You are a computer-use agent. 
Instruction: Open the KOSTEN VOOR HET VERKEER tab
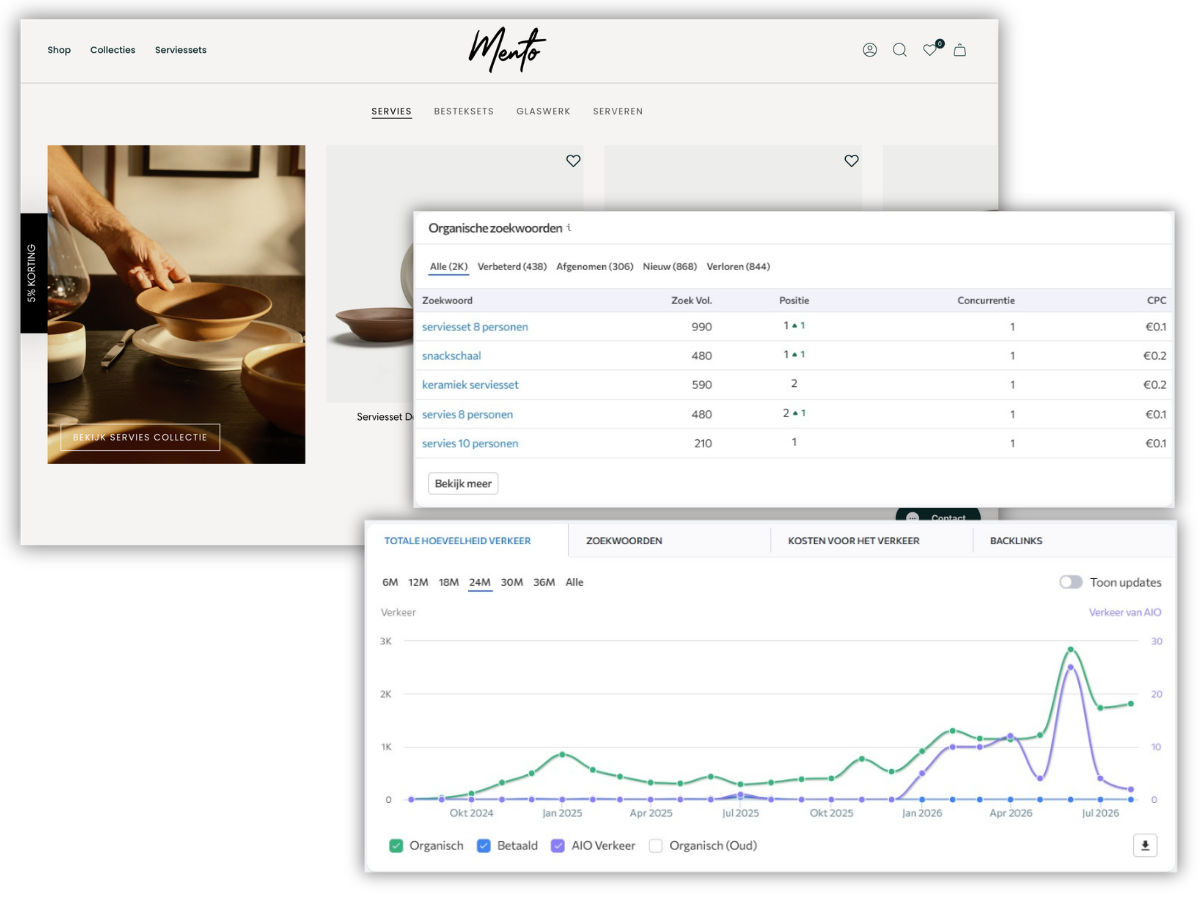[x=854, y=541]
